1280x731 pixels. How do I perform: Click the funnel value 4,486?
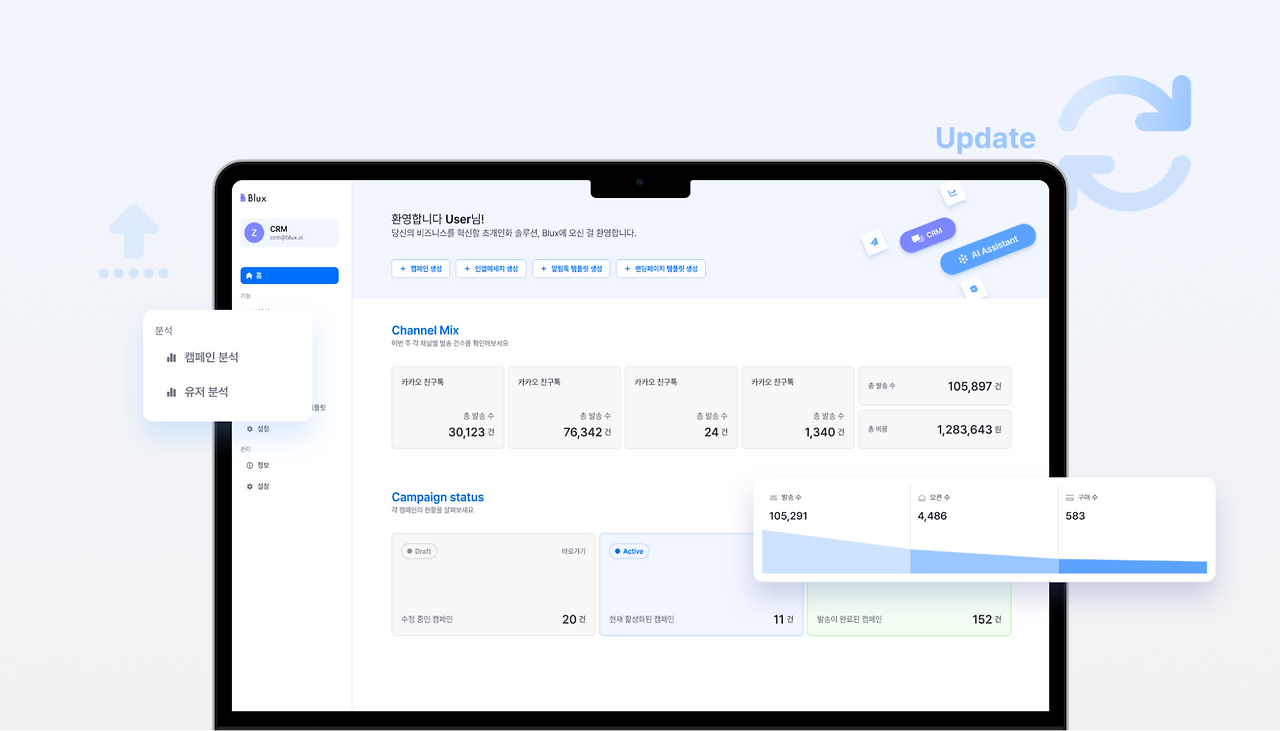(x=932, y=516)
